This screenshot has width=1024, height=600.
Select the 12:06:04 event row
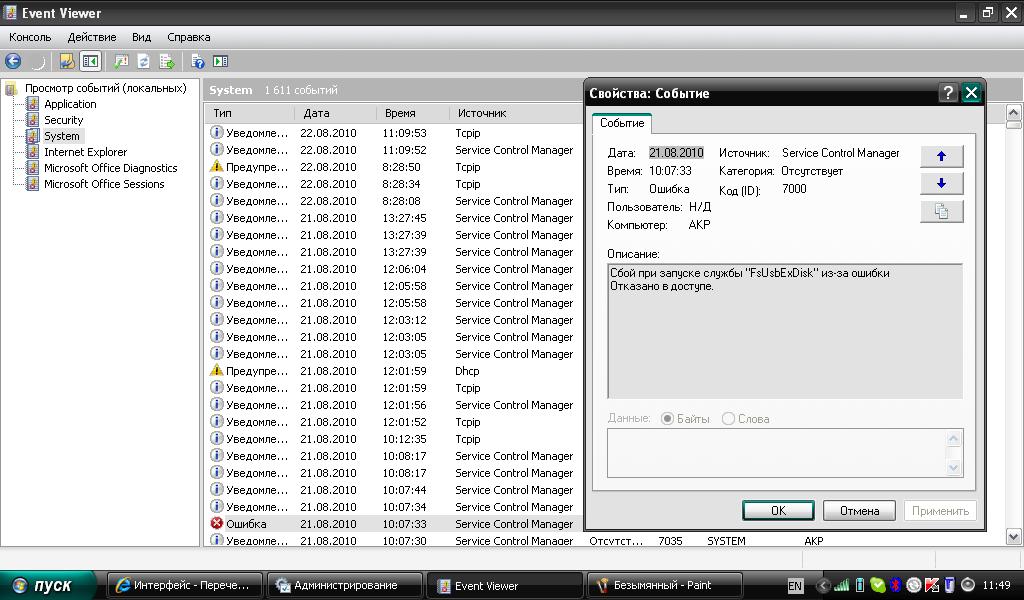pyautogui.click(x=392, y=269)
